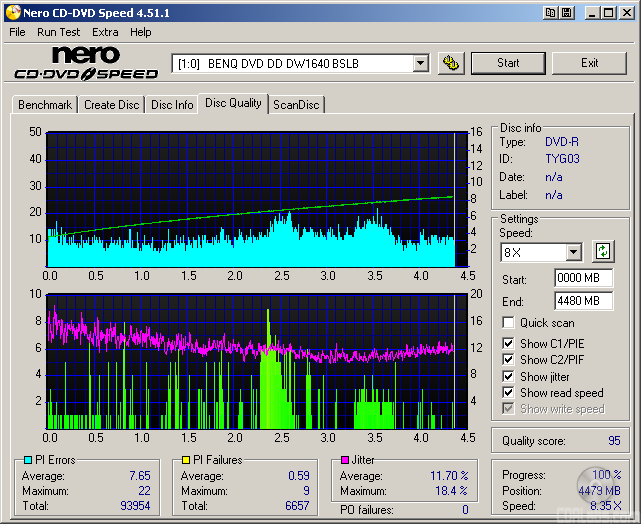Enable the Quick scan checkbox
The height and width of the screenshot is (524, 641).
(x=509, y=323)
